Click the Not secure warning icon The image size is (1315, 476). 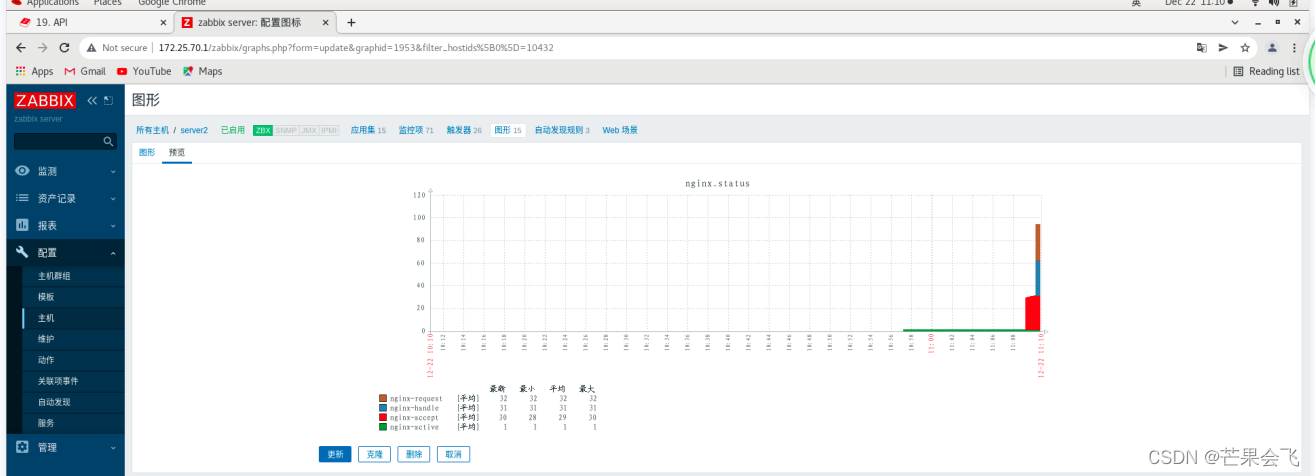coord(92,47)
